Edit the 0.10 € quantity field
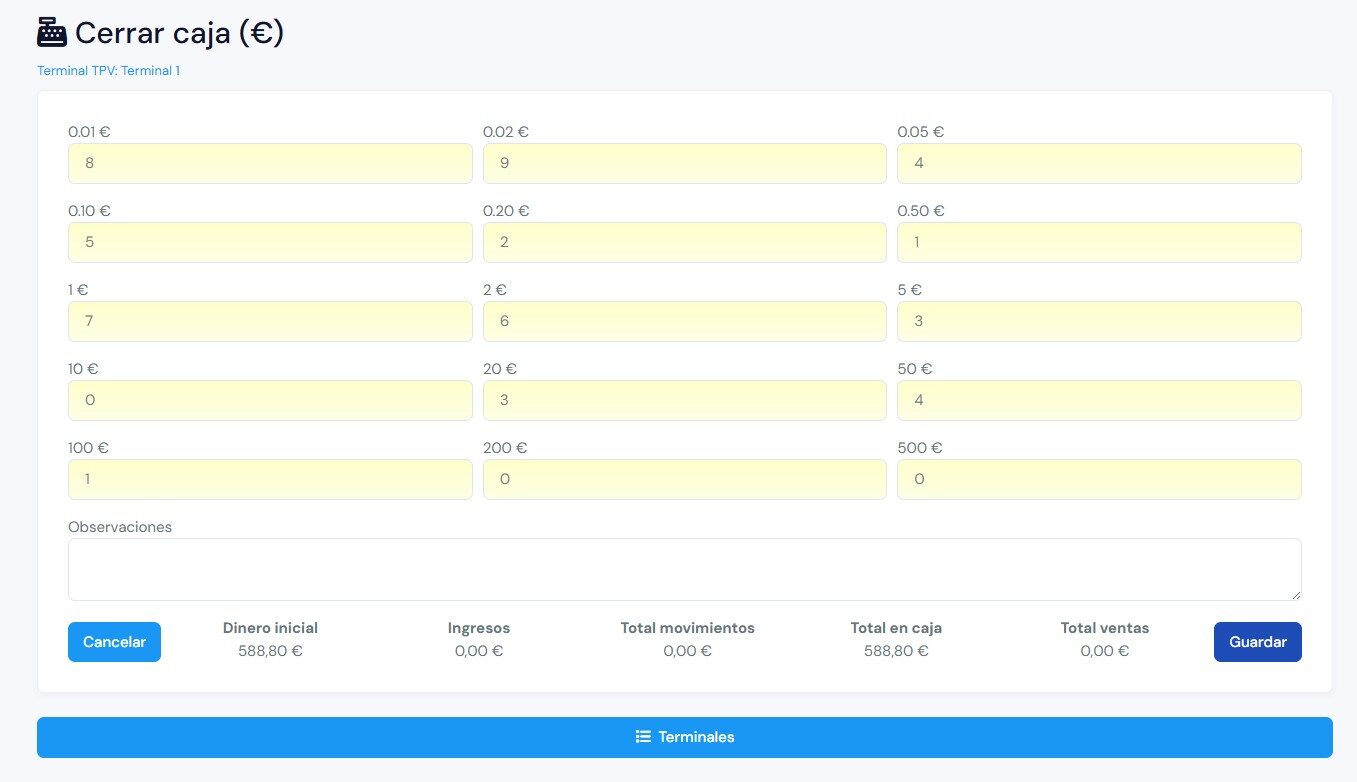Viewport: 1357px width, 782px height. coord(270,242)
